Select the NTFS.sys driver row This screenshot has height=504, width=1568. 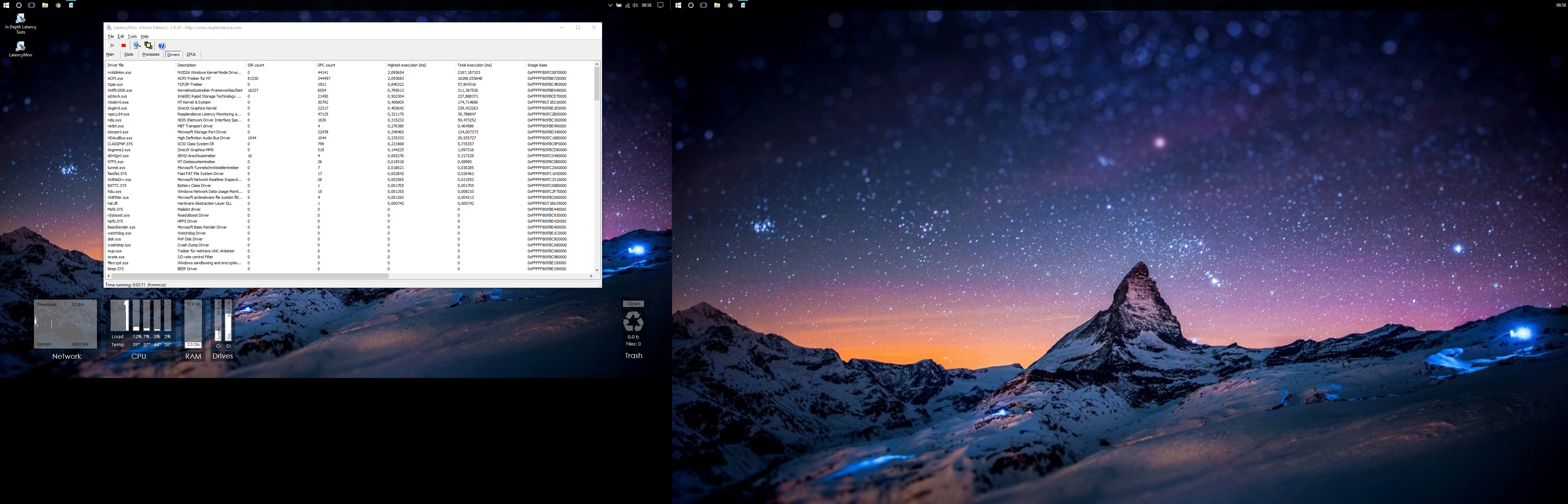coord(349,162)
